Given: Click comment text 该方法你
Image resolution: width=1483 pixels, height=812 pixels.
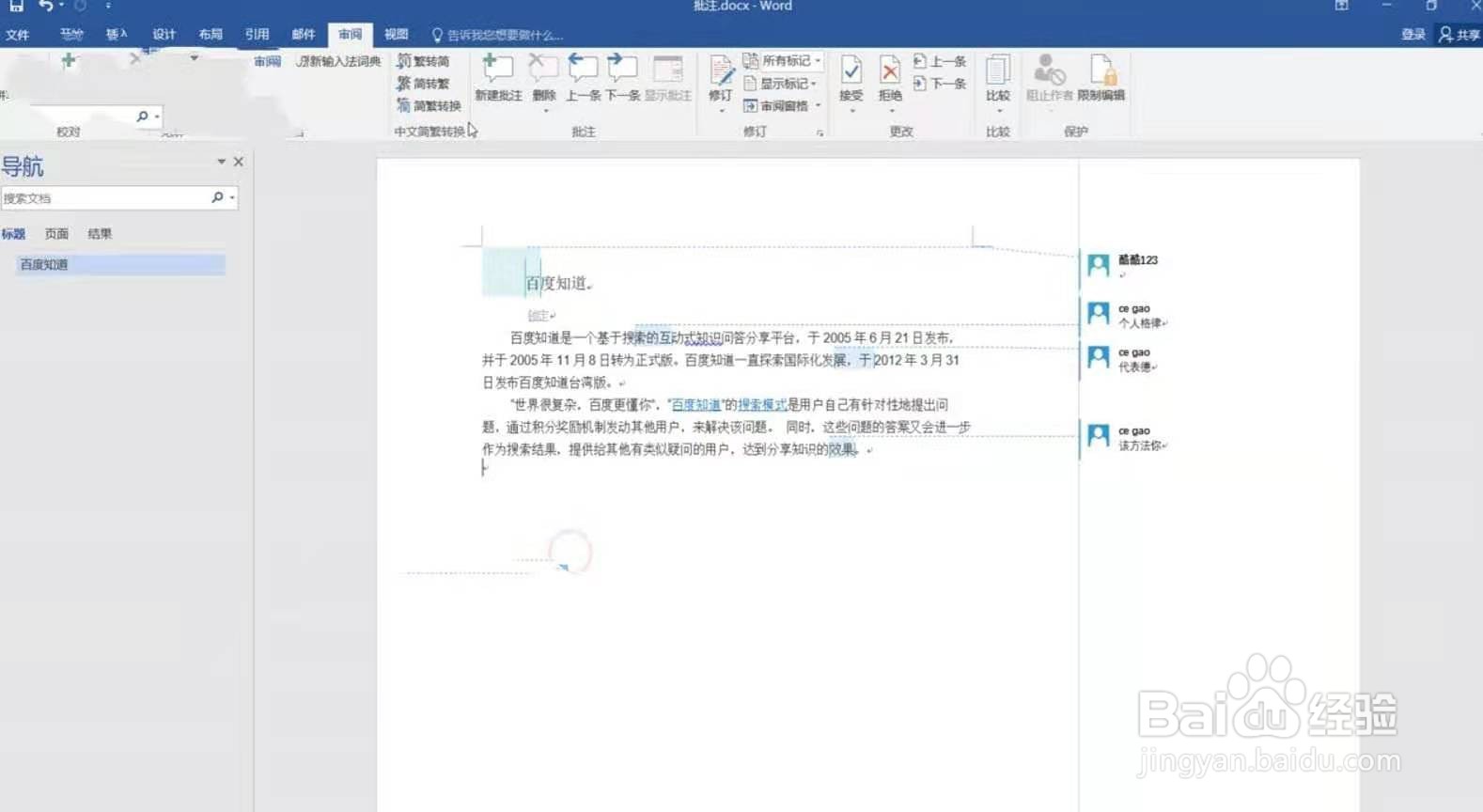Looking at the screenshot, I should [x=1140, y=445].
